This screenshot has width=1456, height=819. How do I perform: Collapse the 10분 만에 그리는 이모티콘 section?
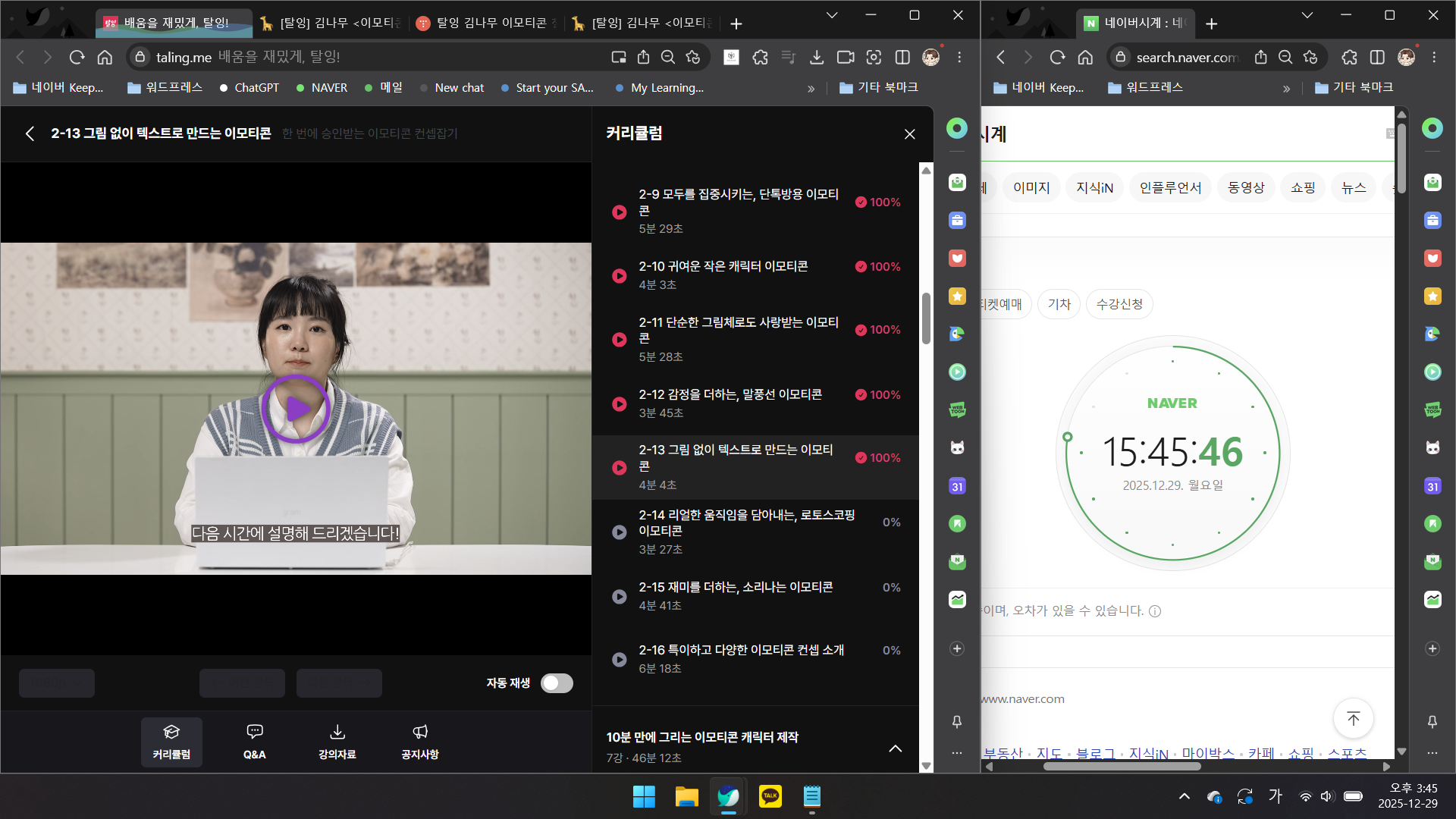[x=895, y=748]
